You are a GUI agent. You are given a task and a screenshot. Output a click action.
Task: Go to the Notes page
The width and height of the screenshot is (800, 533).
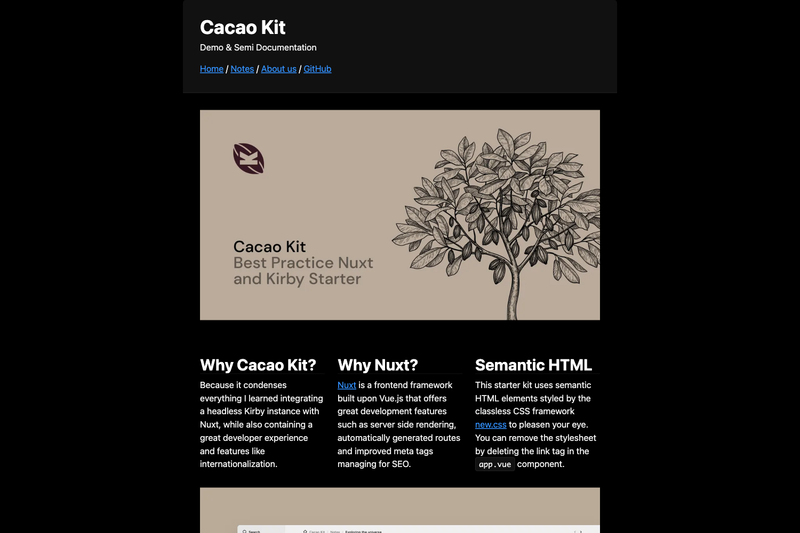pyautogui.click(x=242, y=69)
